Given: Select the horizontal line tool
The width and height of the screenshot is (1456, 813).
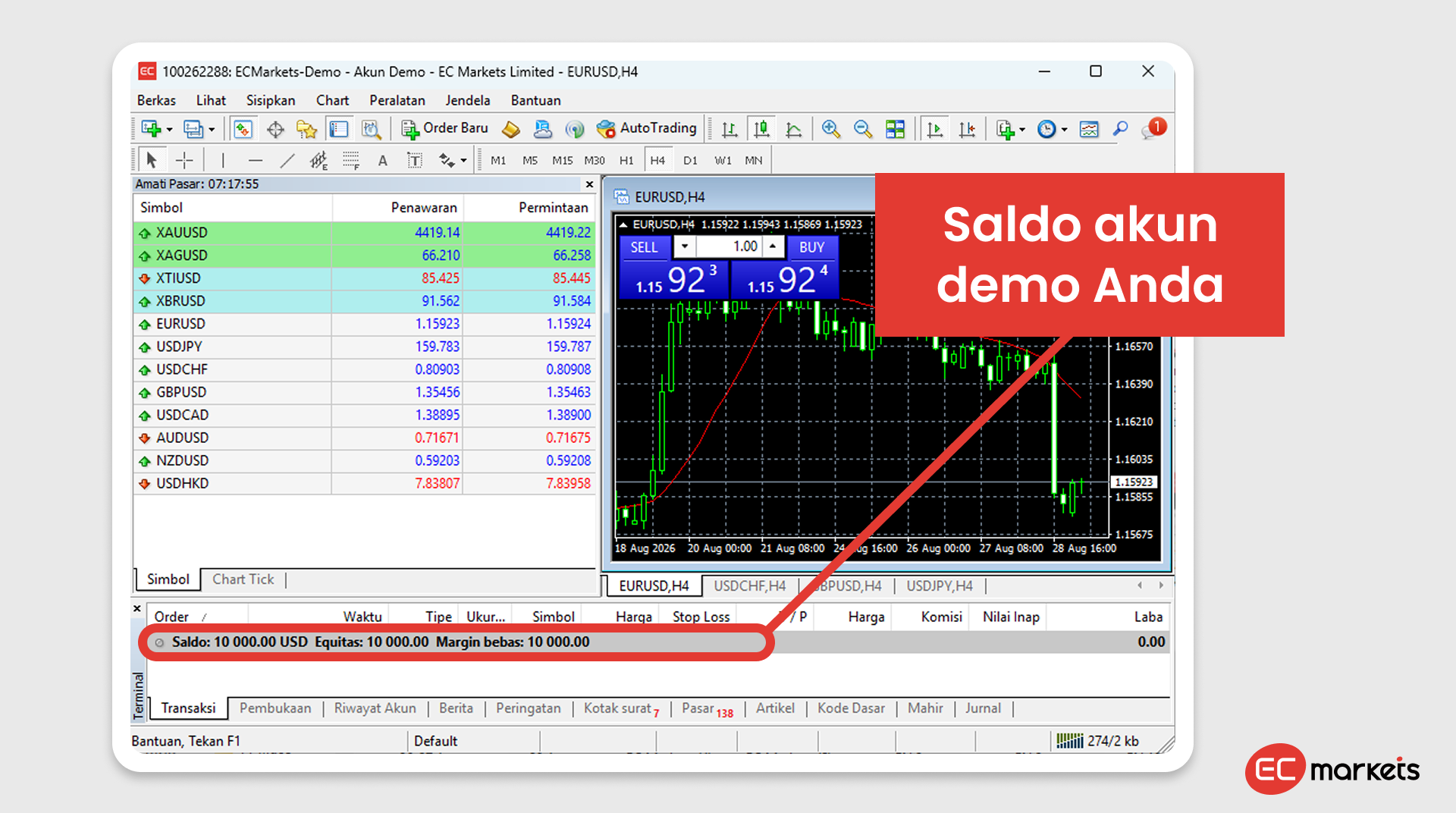Looking at the screenshot, I should (x=256, y=160).
